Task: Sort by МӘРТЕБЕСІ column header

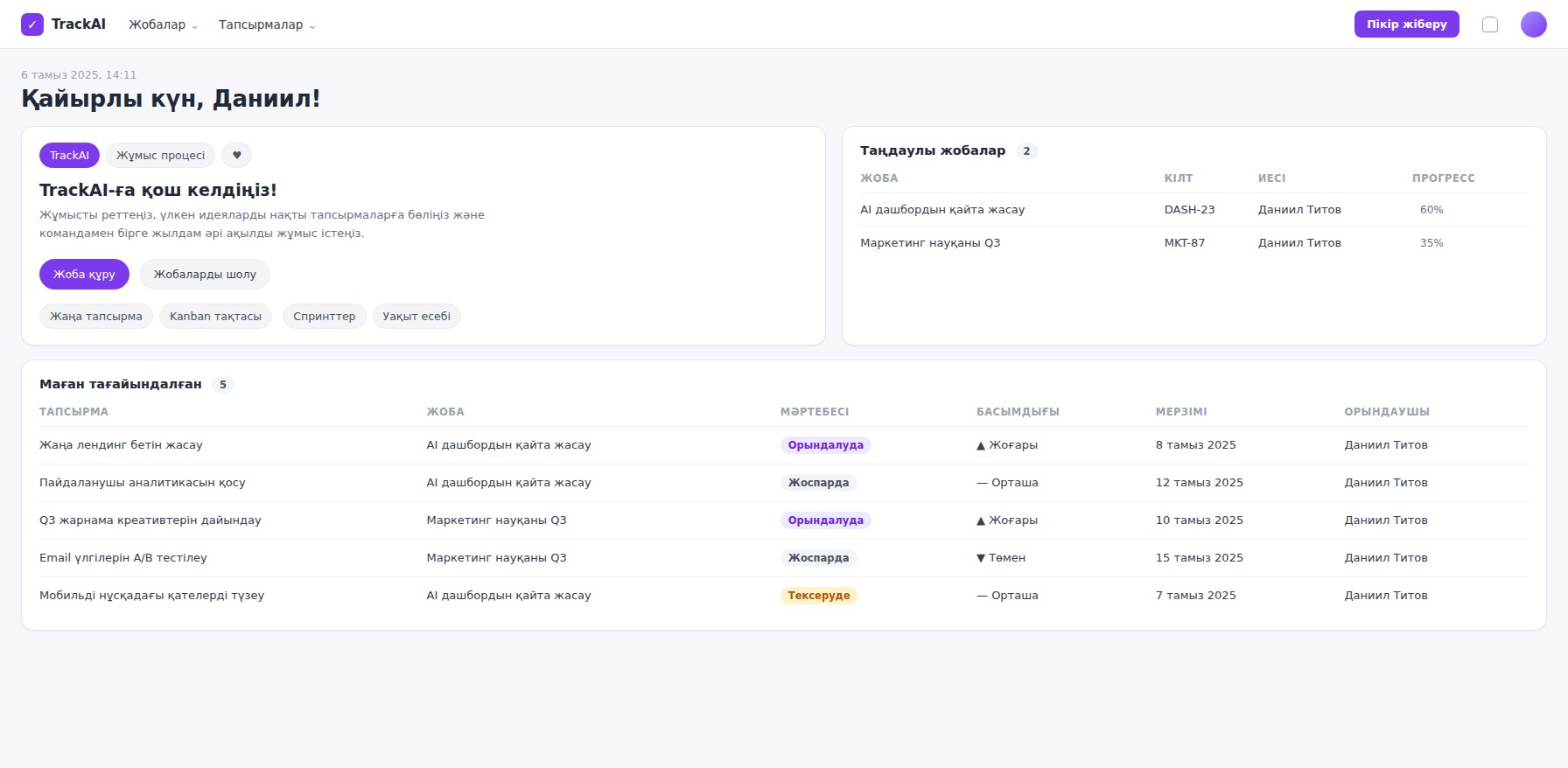Action: pos(815,412)
